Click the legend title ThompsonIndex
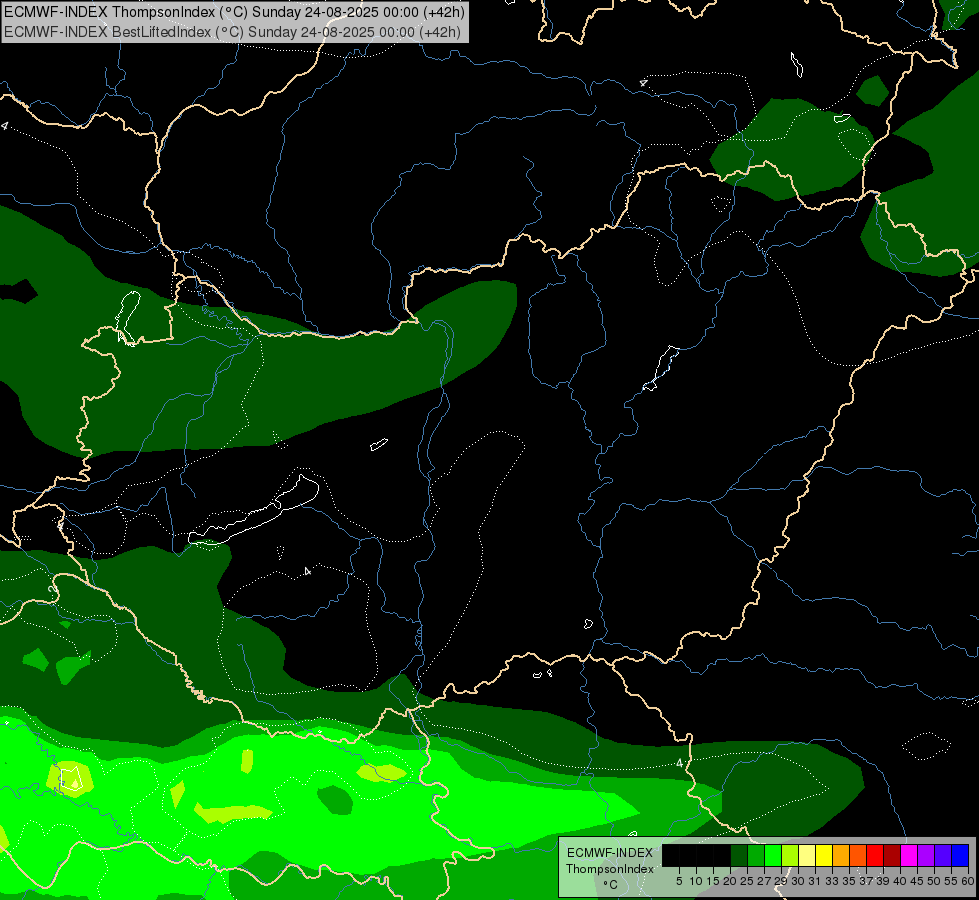Screen dimensions: 979x900 point(610,869)
